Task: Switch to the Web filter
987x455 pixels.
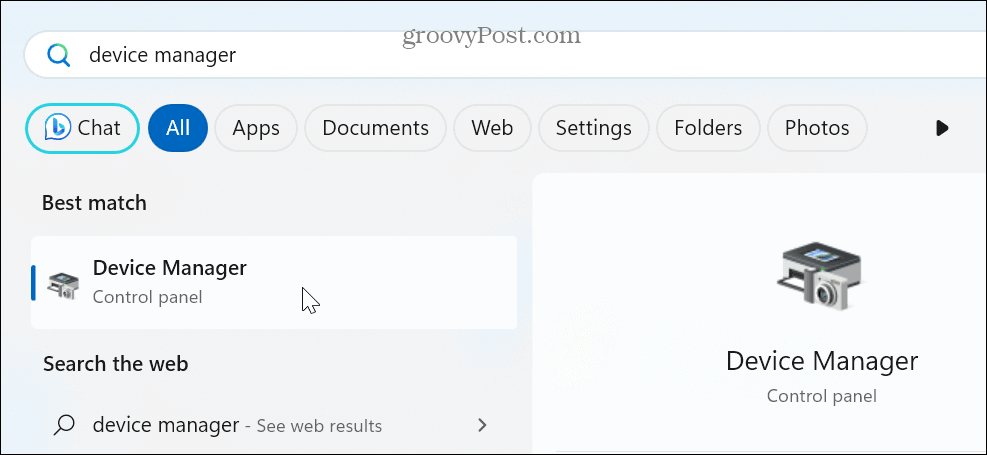Action: (x=492, y=128)
